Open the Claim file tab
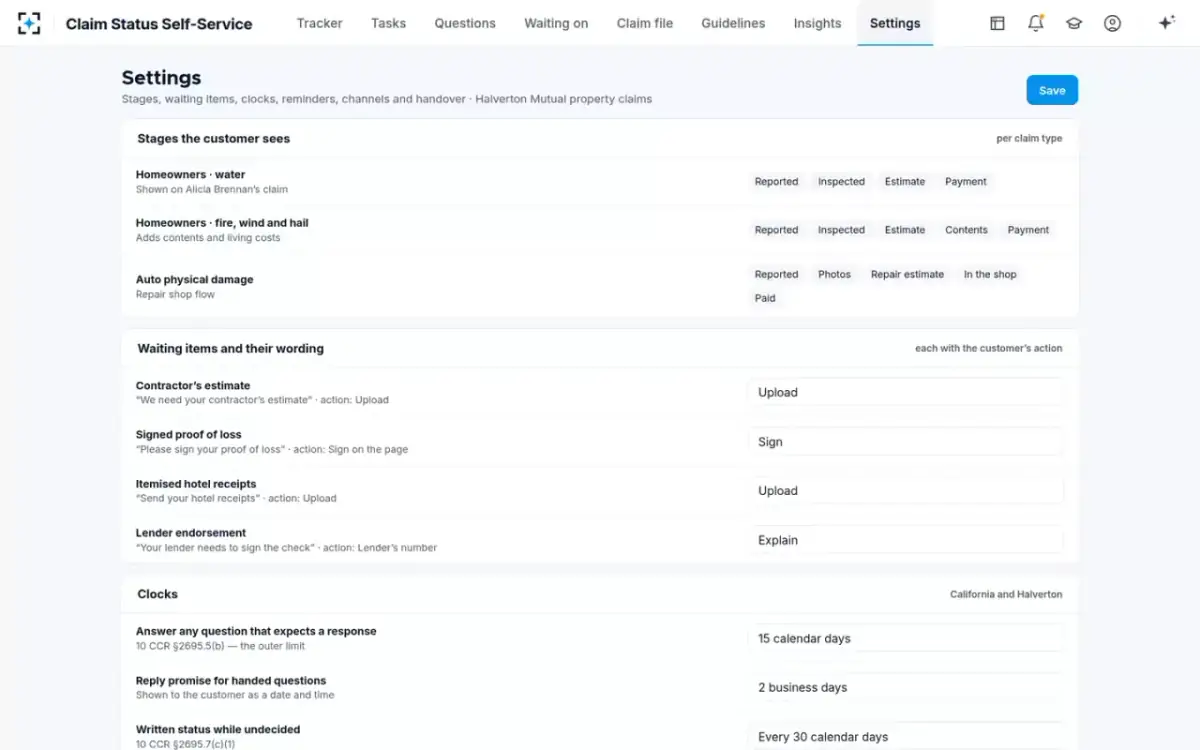Image resolution: width=1200 pixels, height=750 pixels. (x=645, y=23)
